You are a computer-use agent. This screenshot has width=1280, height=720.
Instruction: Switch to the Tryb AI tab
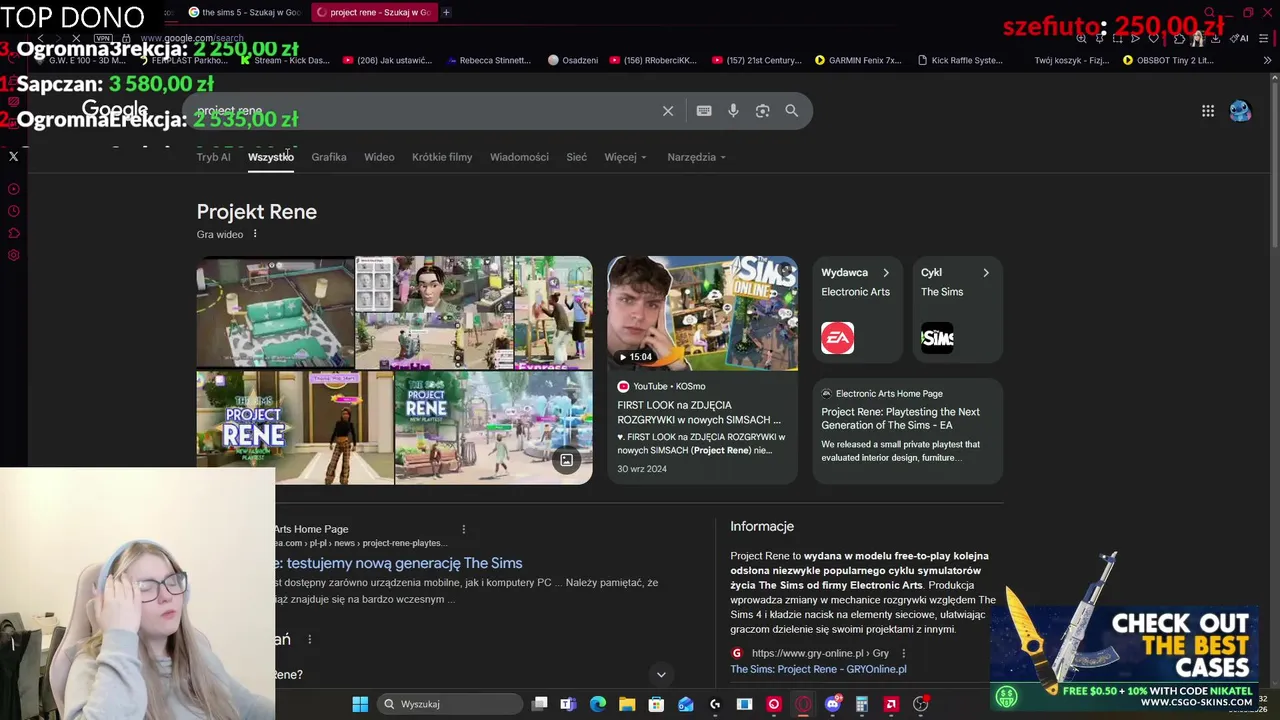(213, 157)
